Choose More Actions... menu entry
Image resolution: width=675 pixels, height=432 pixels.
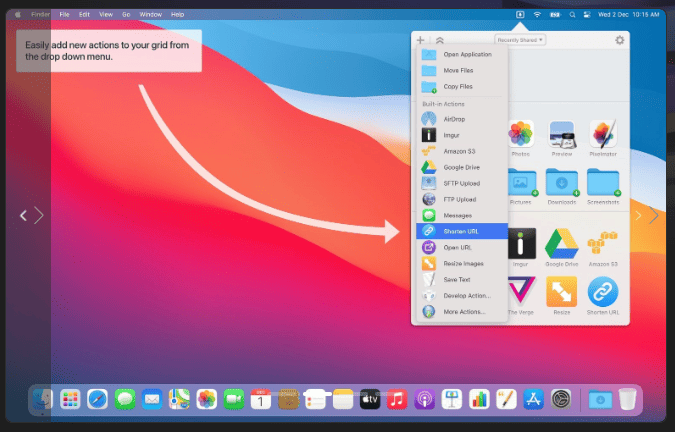462,312
